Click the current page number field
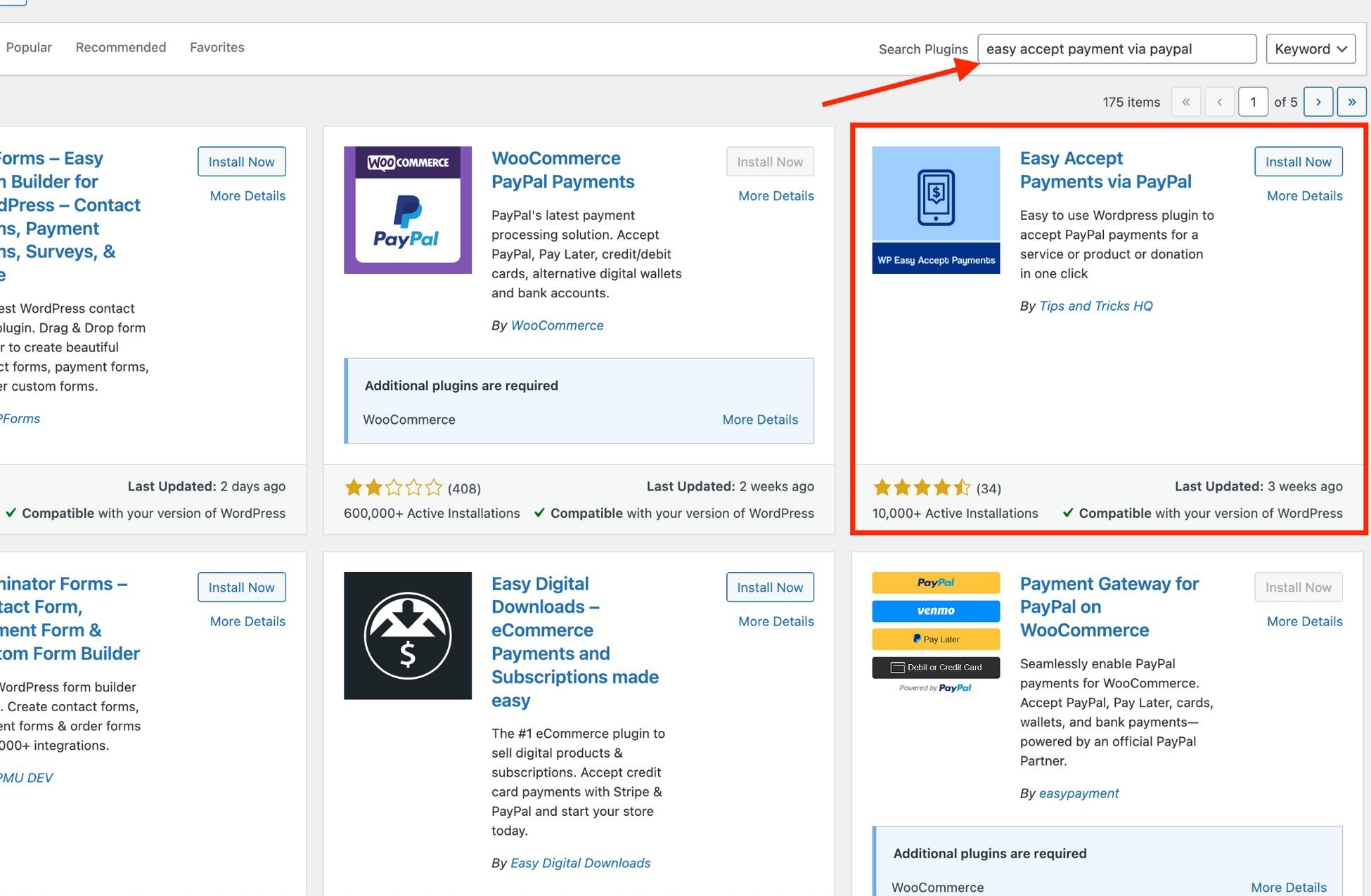 [x=1253, y=102]
